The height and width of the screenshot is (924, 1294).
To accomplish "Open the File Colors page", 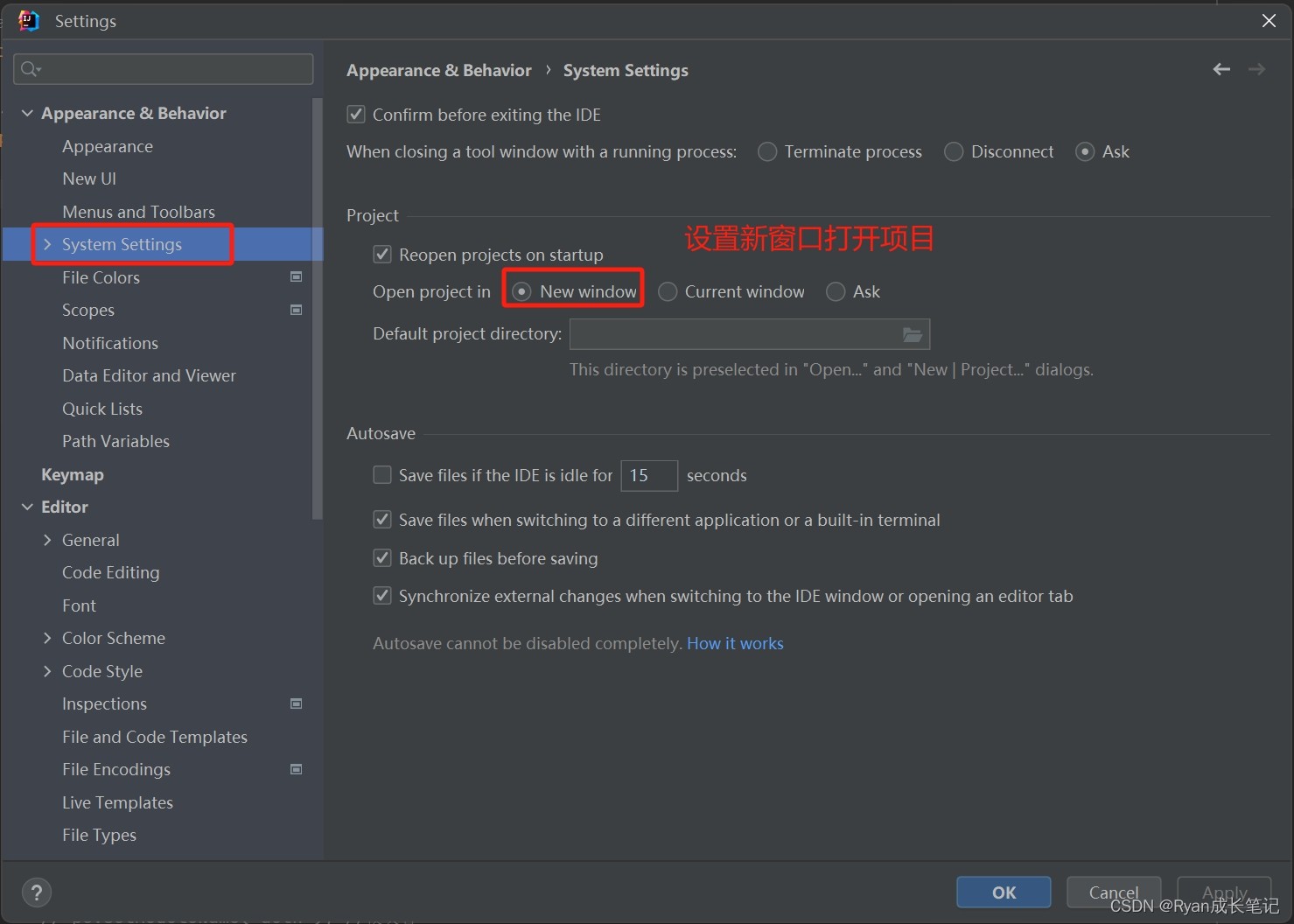I will pyautogui.click(x=101, y=277).
